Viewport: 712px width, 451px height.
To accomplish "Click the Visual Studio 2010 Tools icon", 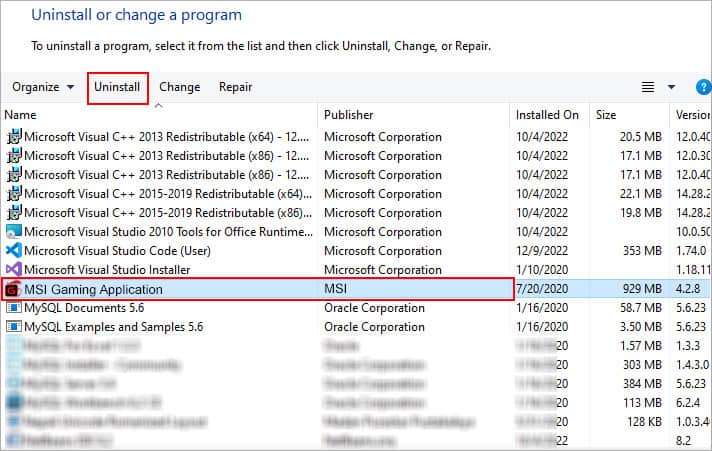I will 14,232.
